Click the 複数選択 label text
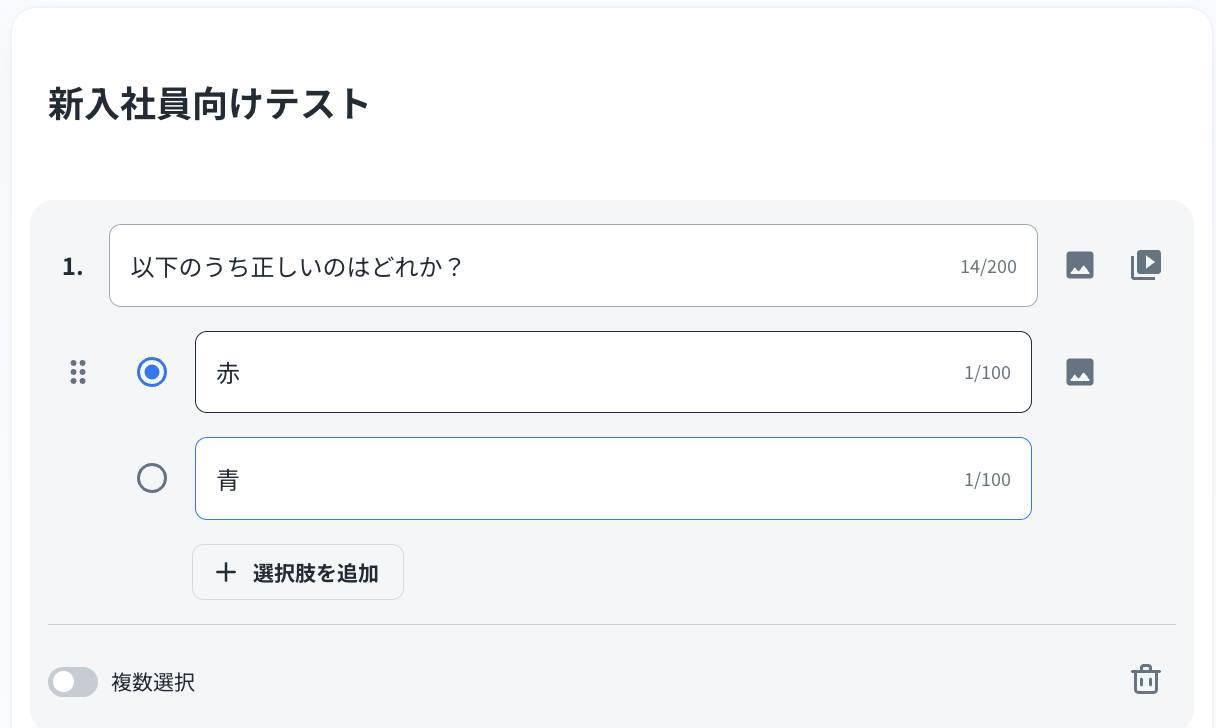 pos(153,683)
